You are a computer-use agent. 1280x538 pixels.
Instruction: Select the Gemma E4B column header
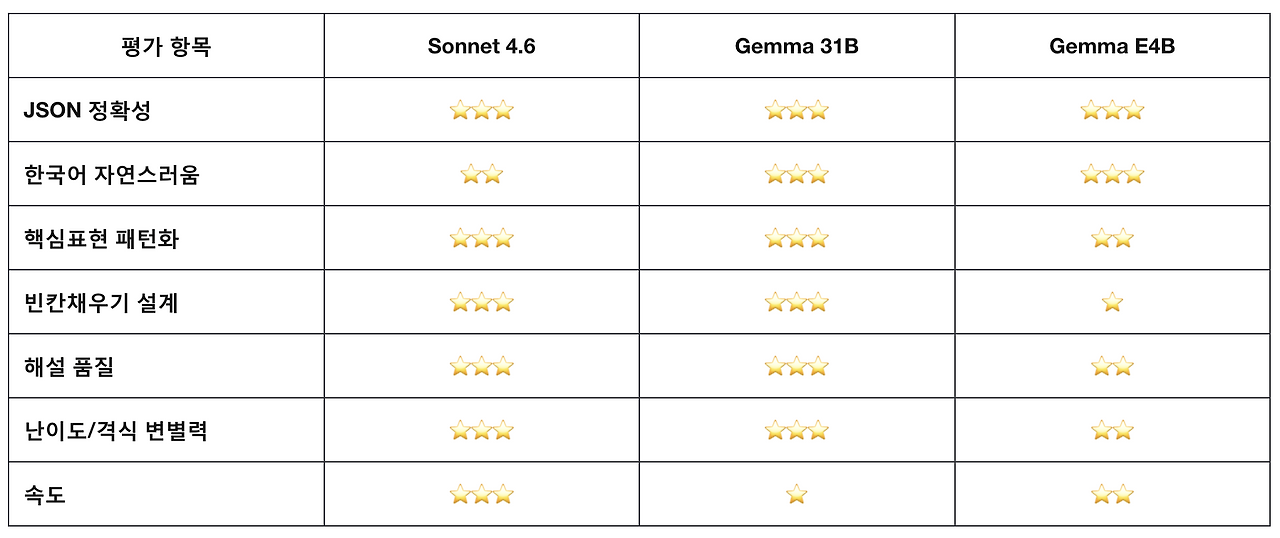click(x=1112, y=46)
